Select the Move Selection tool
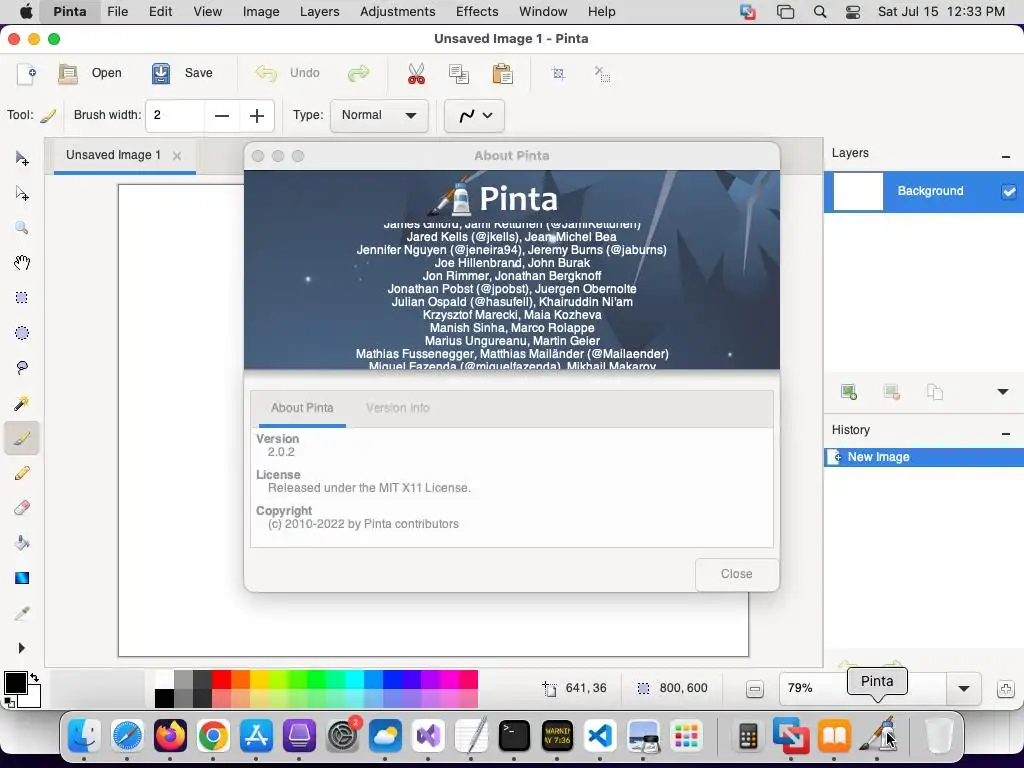This screenshot has width=1024, height=768. point(22,193)
